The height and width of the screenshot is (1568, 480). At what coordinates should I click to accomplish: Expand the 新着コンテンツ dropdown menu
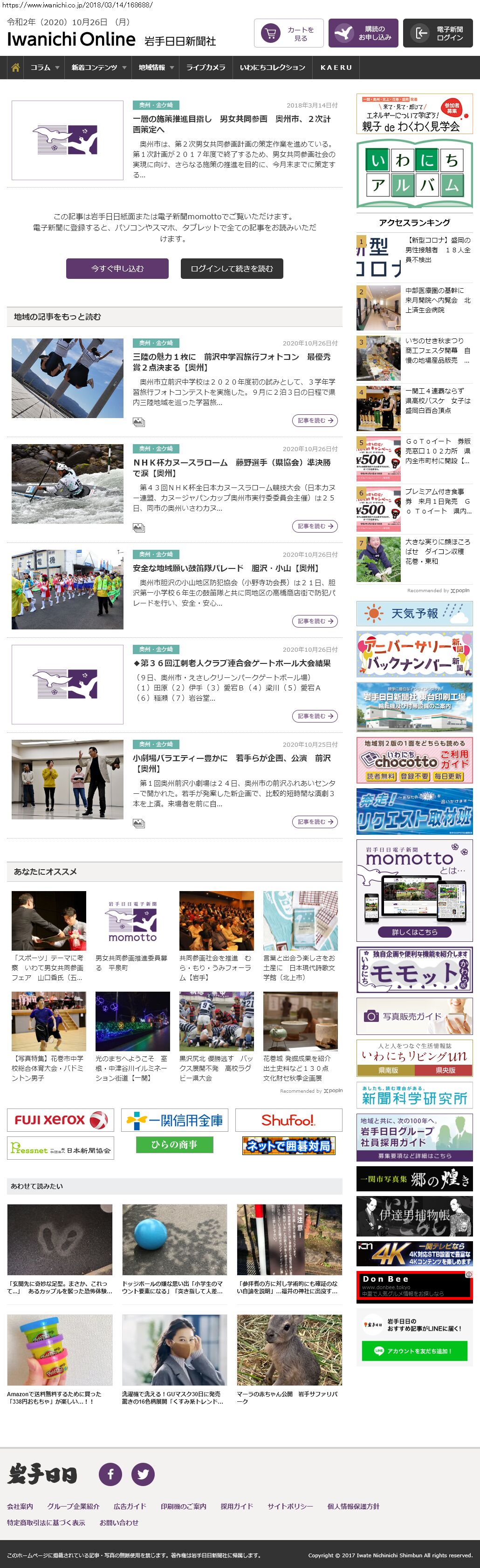(99, 68)
